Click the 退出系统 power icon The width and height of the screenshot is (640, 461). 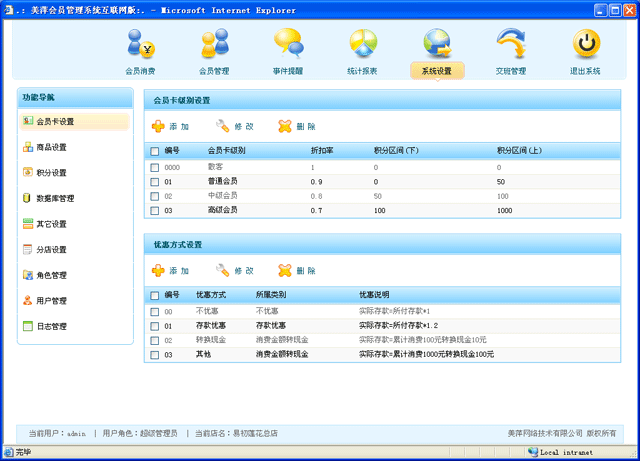[x=586, y=43]
